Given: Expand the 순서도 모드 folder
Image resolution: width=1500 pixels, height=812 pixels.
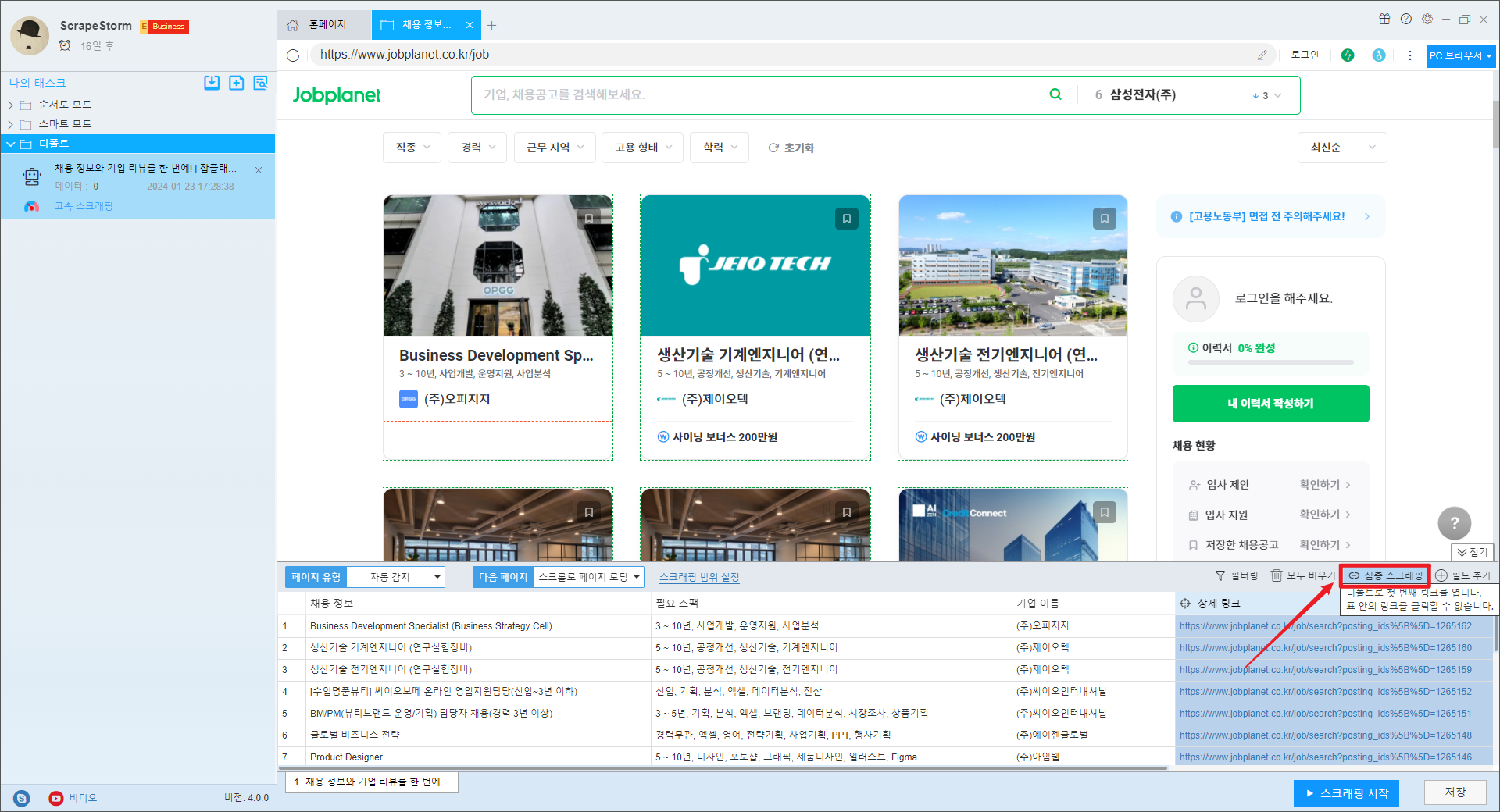Looking at the screenshot, I should click(x=11, y=105).
